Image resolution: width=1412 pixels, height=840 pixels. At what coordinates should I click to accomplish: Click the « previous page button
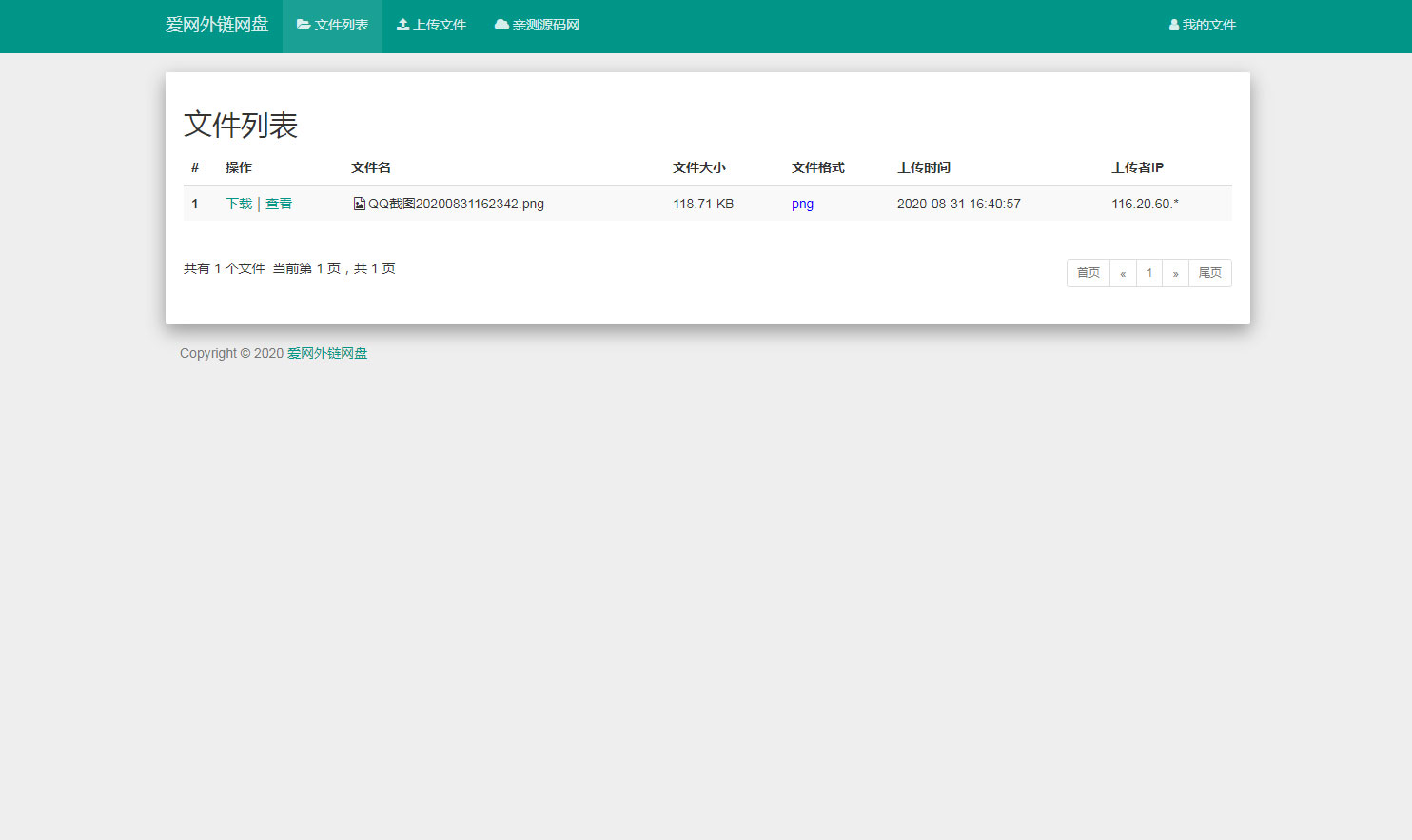point(1123,273)
